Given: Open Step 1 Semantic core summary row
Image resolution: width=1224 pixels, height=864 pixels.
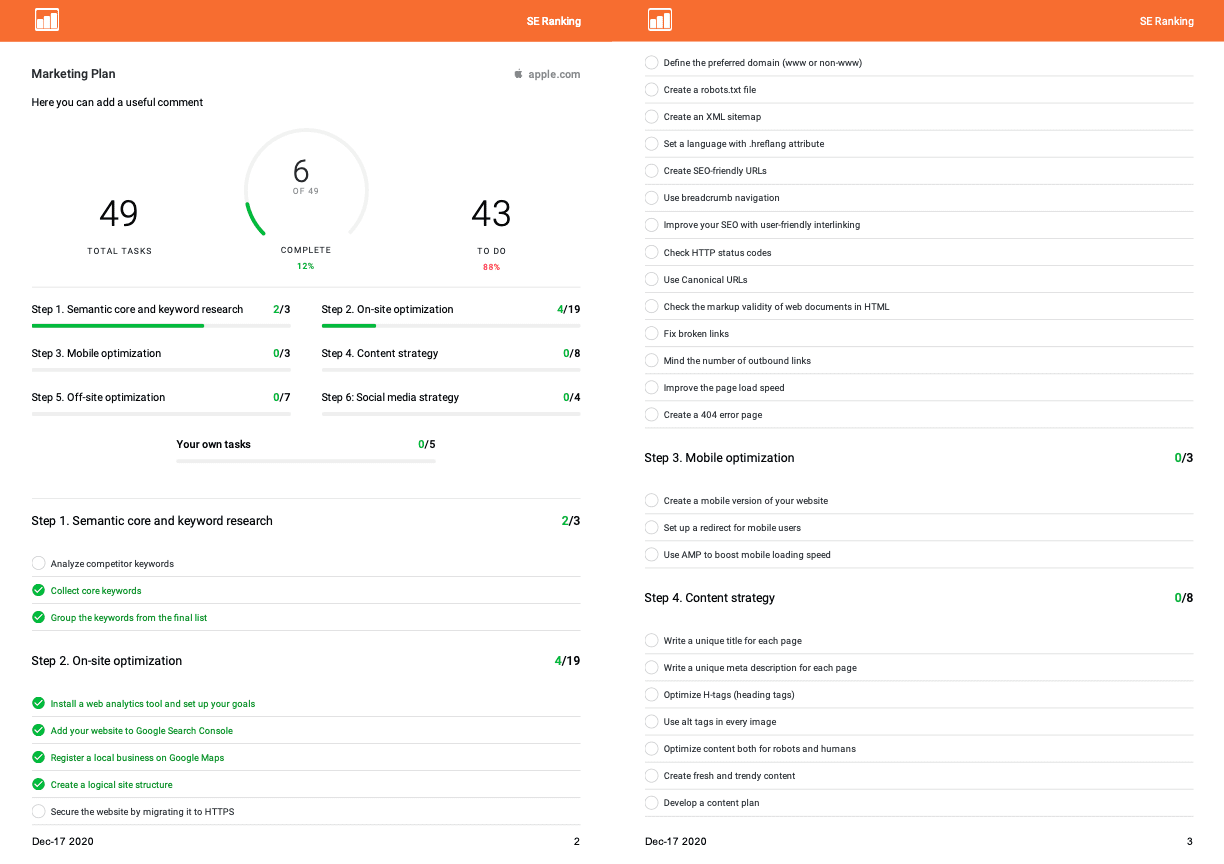Looking at the screenshot, I should click(x=161, y=309).
